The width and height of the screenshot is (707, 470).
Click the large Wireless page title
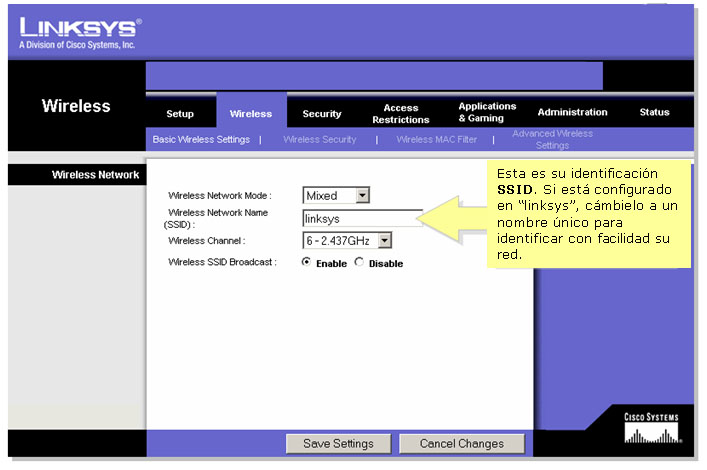pos(76,106)
